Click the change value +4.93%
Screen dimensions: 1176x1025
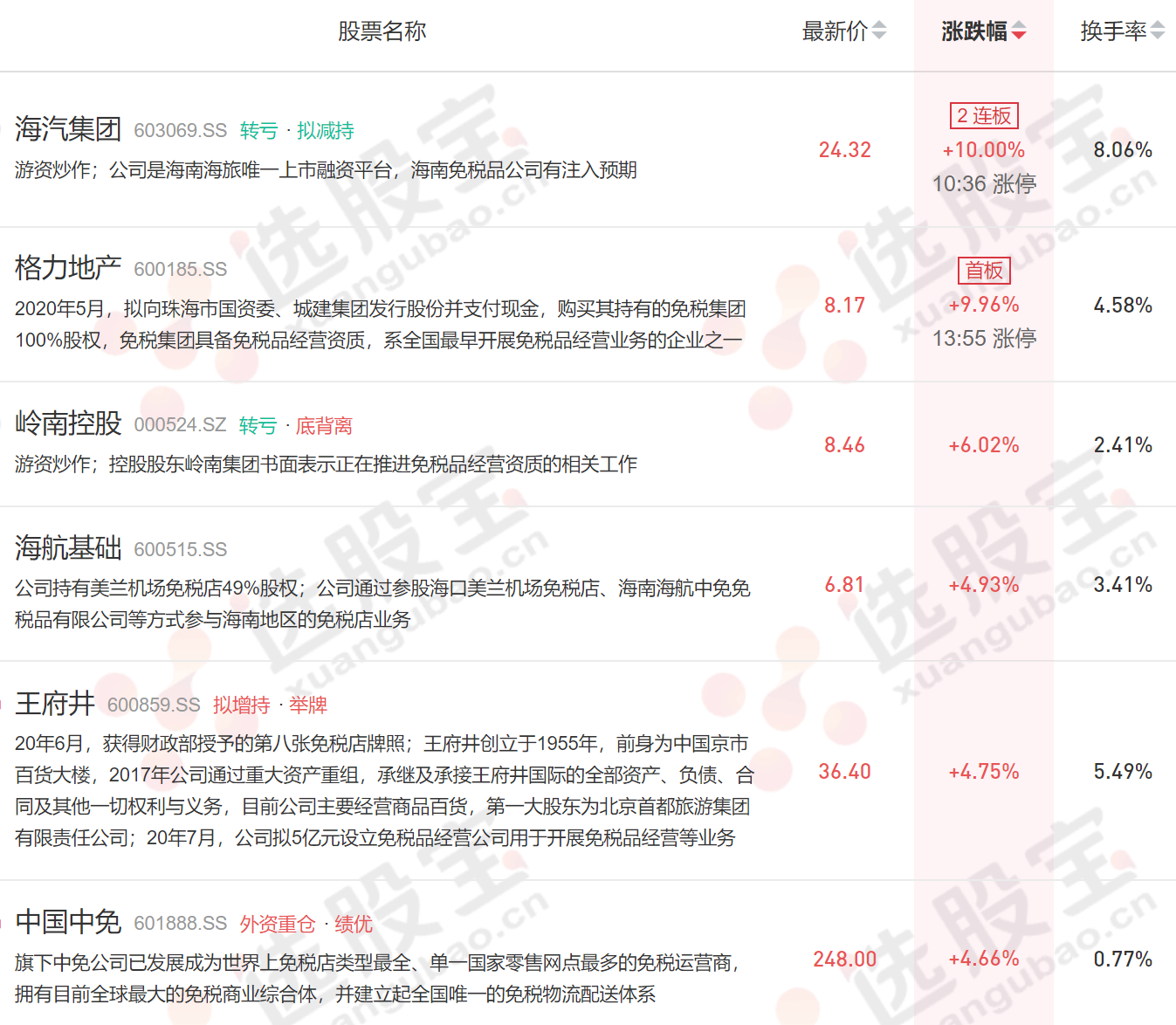(x=984, y=585)
